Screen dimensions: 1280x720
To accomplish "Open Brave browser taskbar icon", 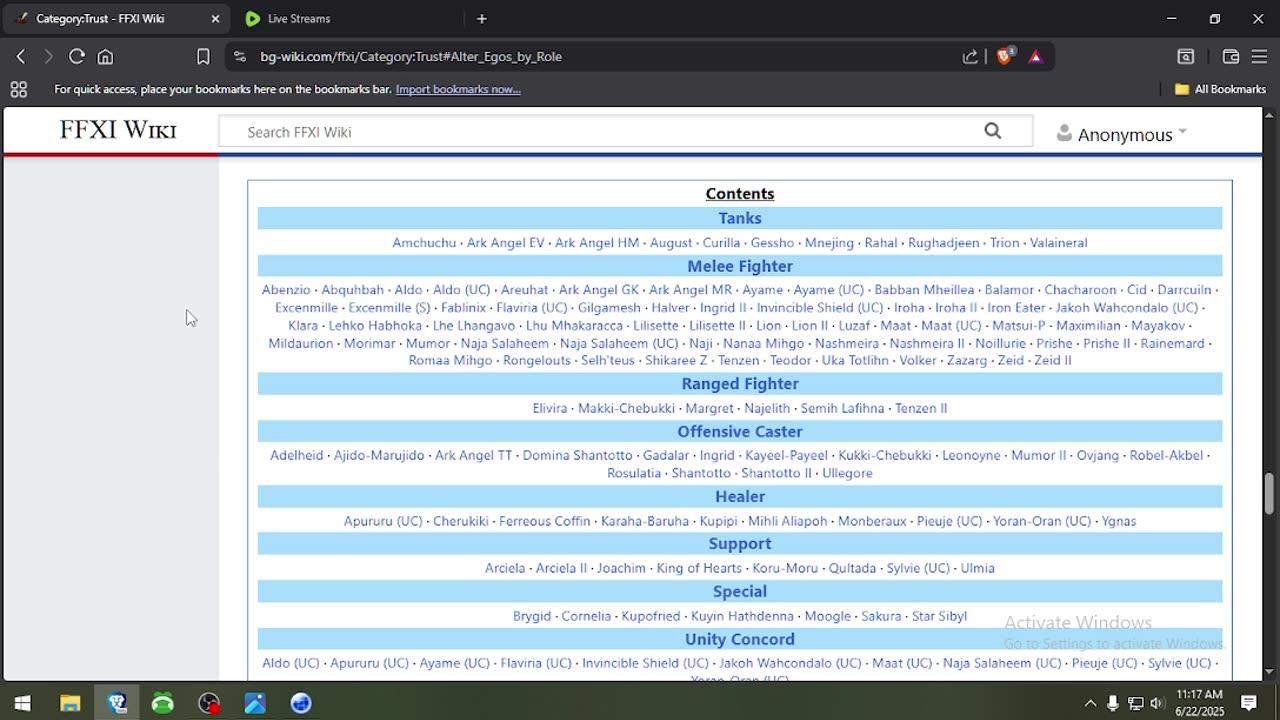I will [x=117, y=703].
